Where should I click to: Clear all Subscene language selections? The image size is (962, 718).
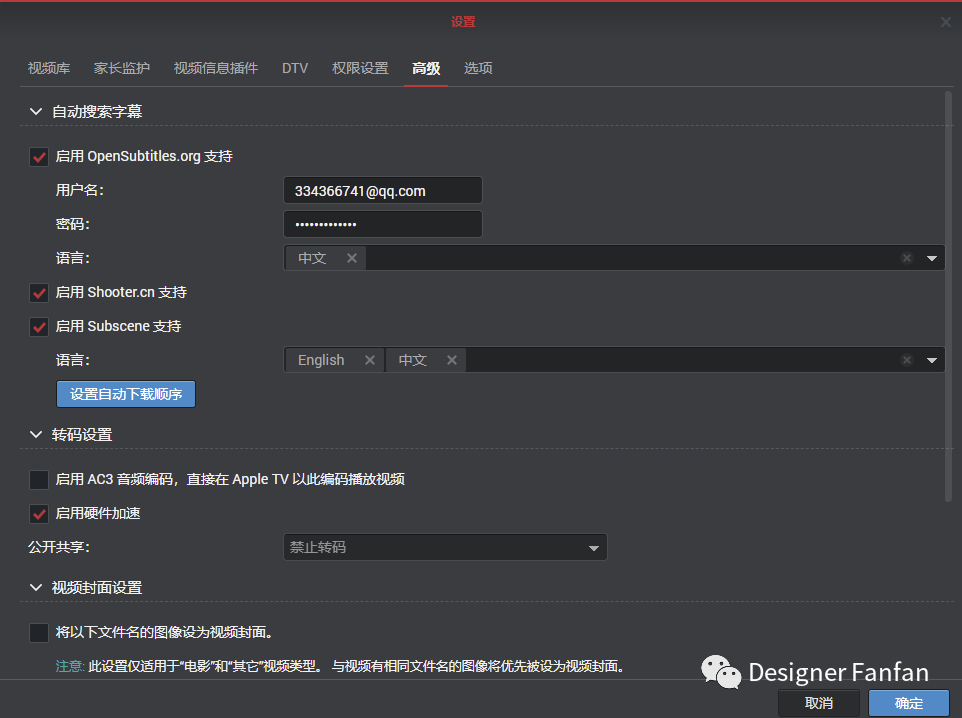(907, 360)
